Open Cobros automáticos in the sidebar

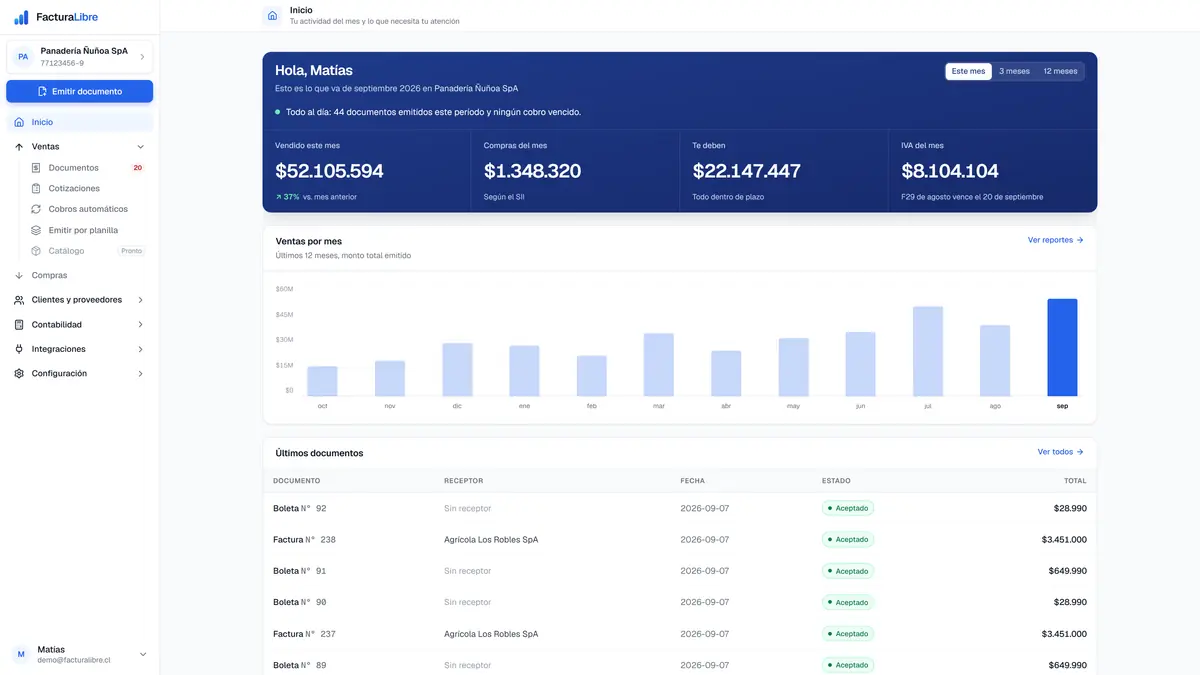click(x=86, y=209)
